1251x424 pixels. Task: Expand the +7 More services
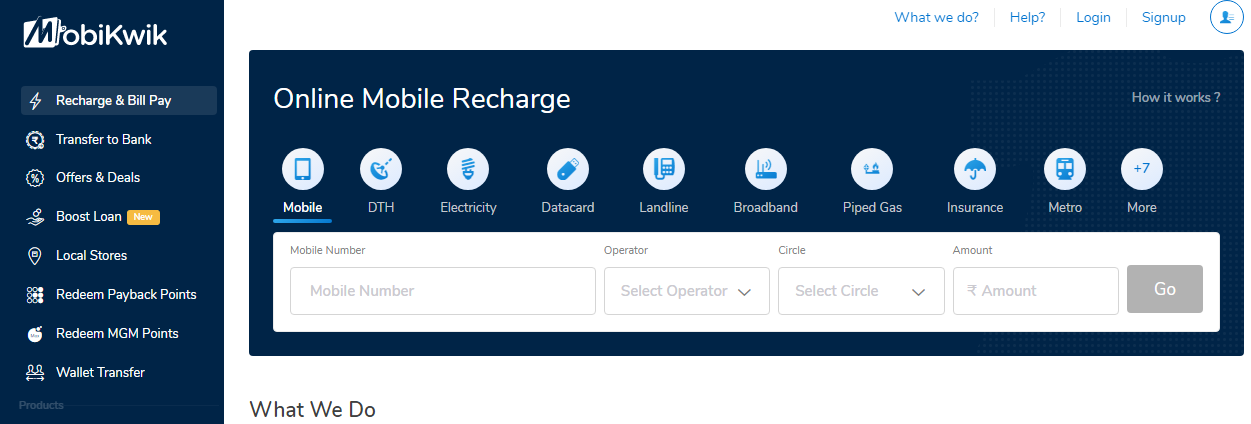[x=1142, y=169]
